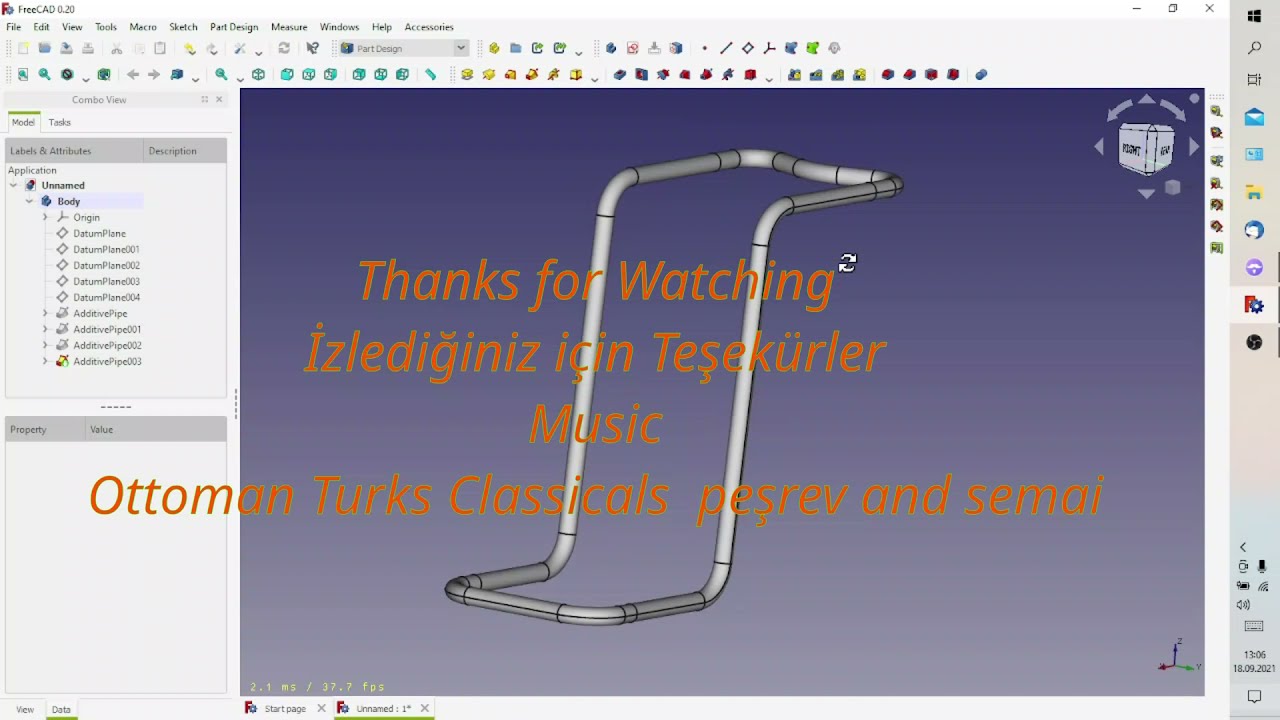Image resolution: width=1280 pixels, height=720 pixels.
Task: Click the navigation cube mini menu cube
Action: 1173,187
